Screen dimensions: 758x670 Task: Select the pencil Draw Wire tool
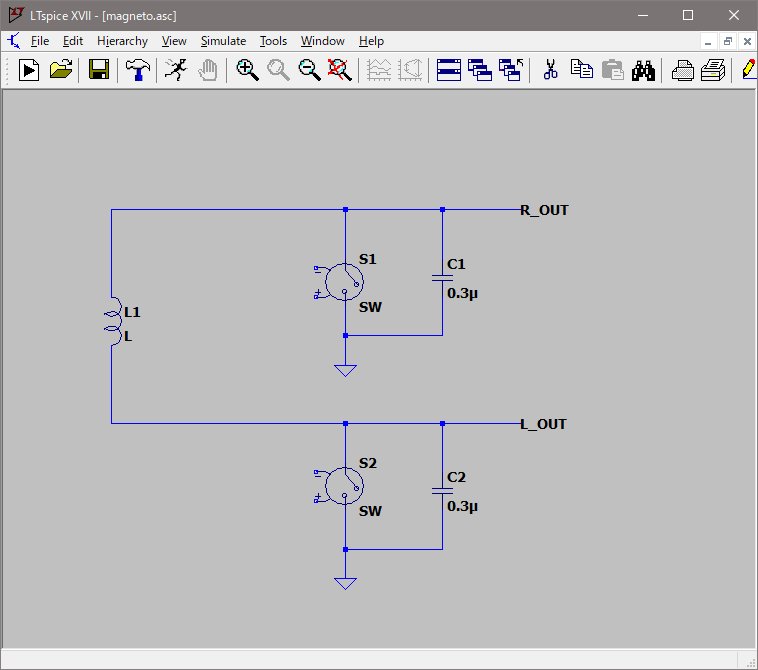click(747, 70)
